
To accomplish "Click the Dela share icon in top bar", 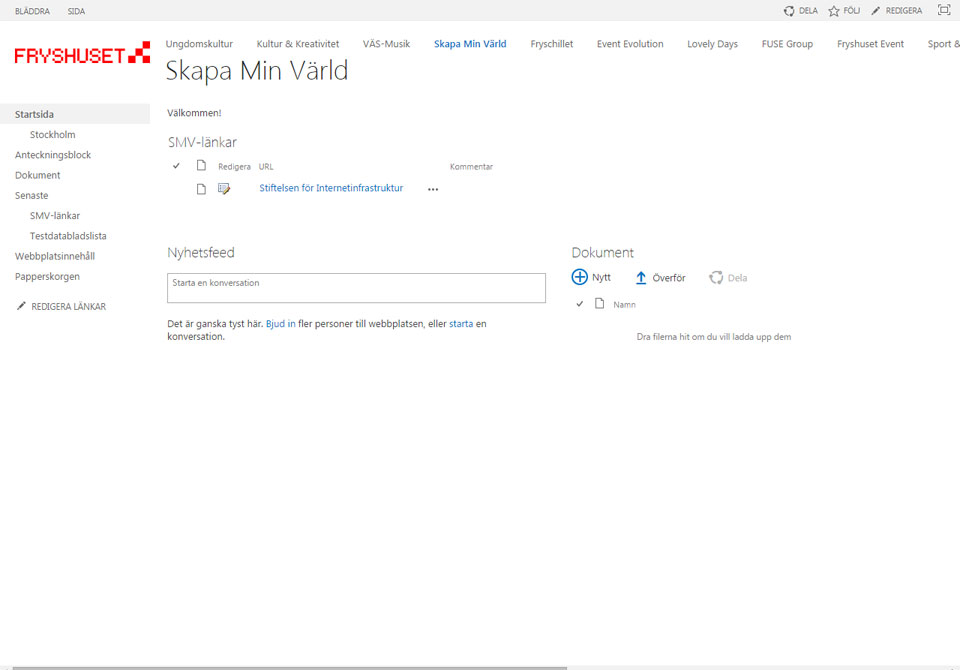I will tap(789, 11).
